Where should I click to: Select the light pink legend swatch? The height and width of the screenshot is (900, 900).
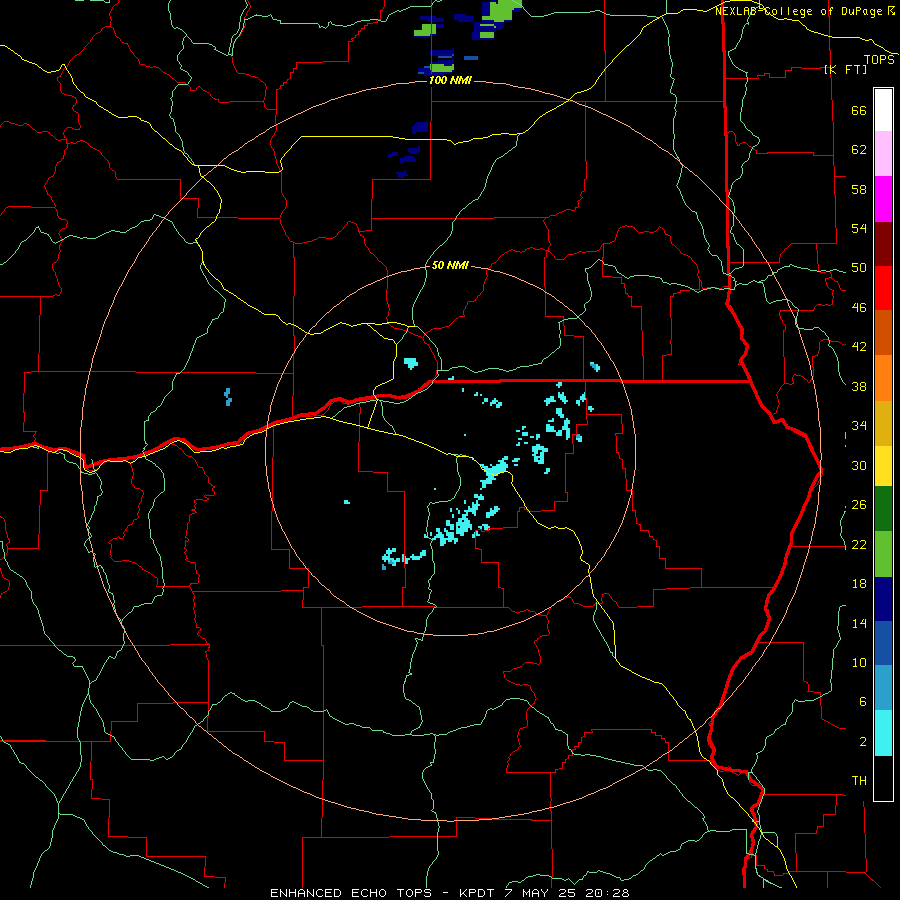[883, 153]
